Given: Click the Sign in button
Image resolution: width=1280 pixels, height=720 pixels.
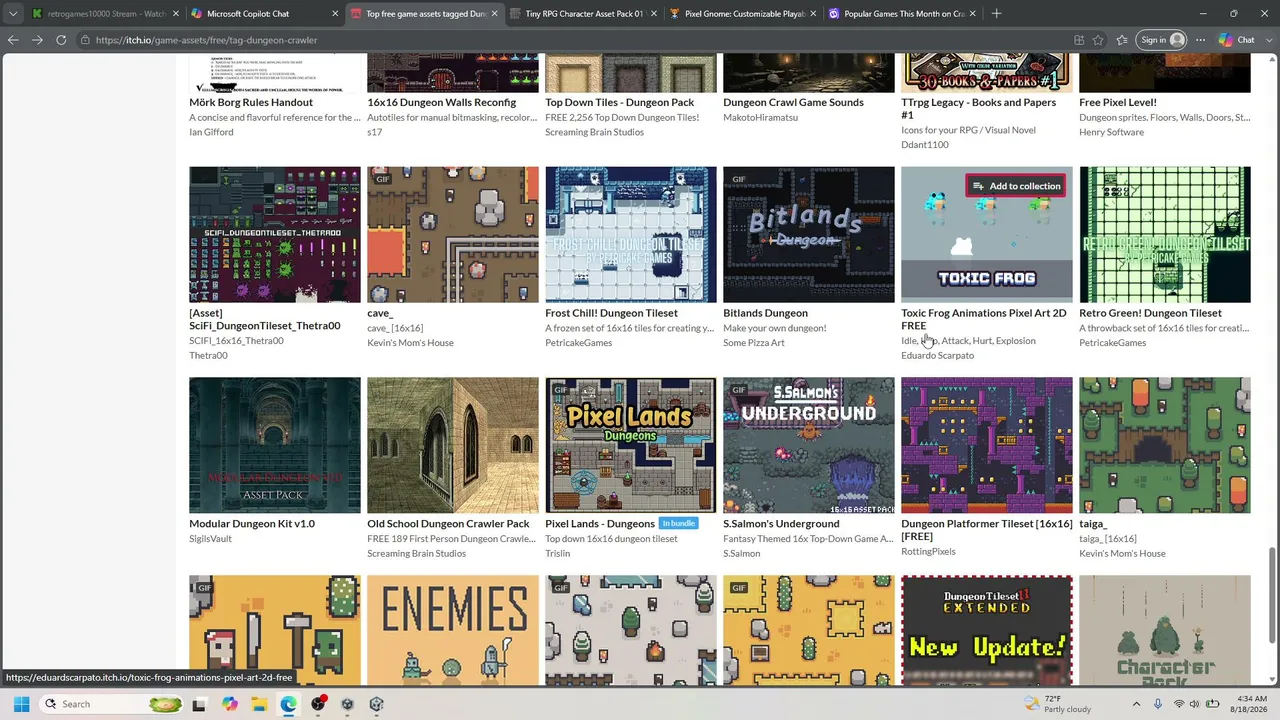Looking at the screenshot, I should (1163, 40).
